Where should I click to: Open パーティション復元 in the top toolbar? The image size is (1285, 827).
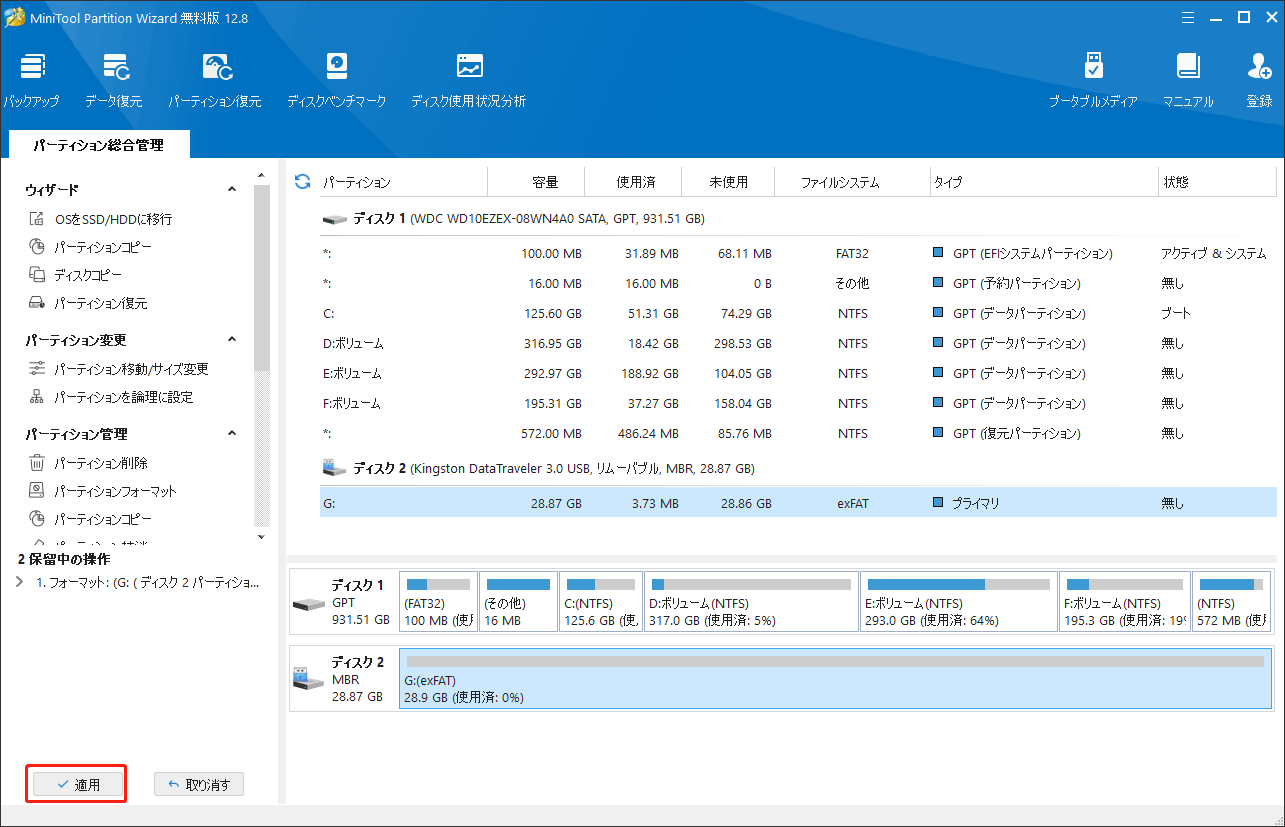pyautogui.click(x=214, y=80)
